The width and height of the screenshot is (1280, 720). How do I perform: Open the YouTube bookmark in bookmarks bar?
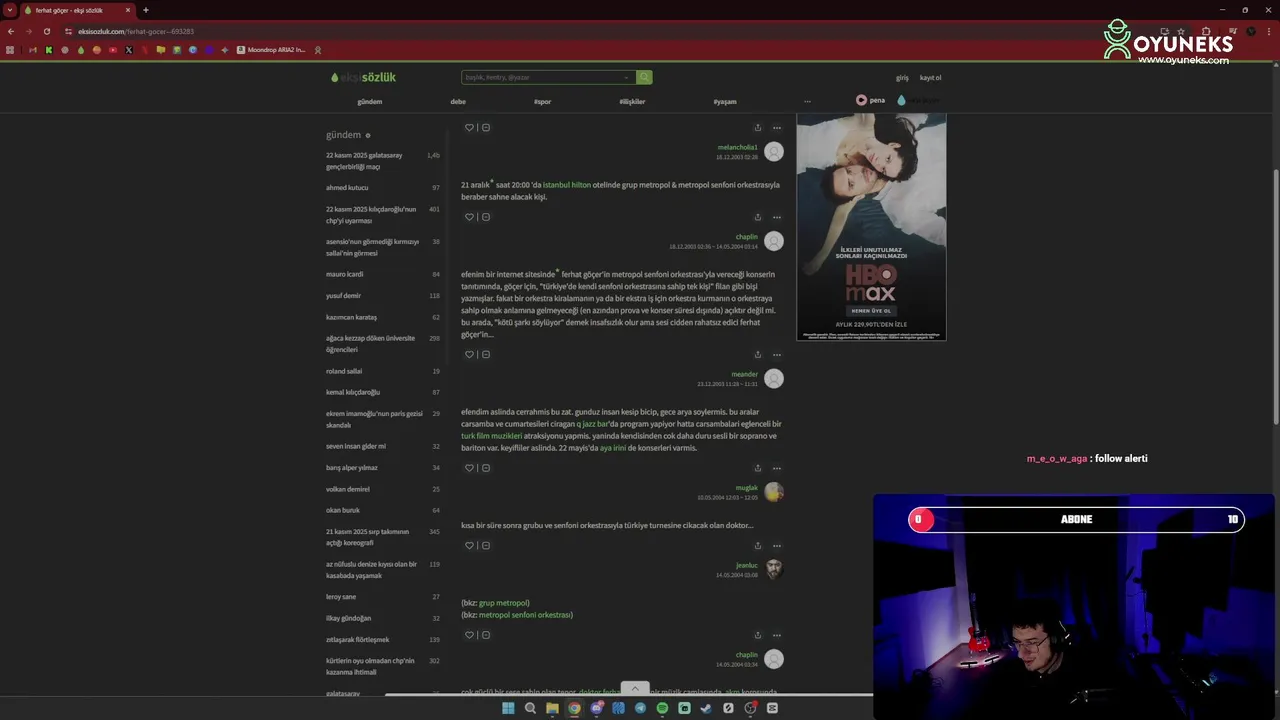tap(113, 50)
